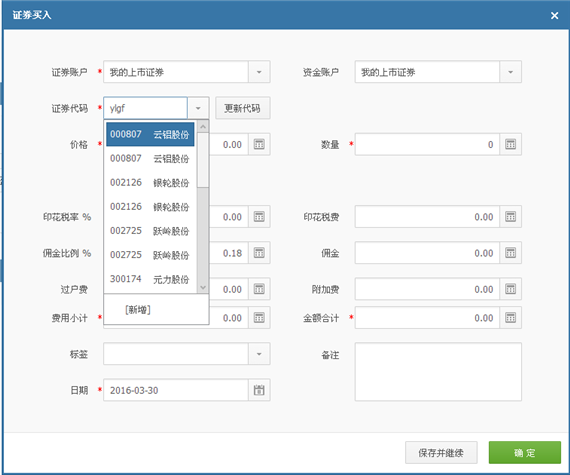The image size is (570, 475).
Task: Select highlighted 000807 云铝股份 entry
Action: [x=150, y=134]
